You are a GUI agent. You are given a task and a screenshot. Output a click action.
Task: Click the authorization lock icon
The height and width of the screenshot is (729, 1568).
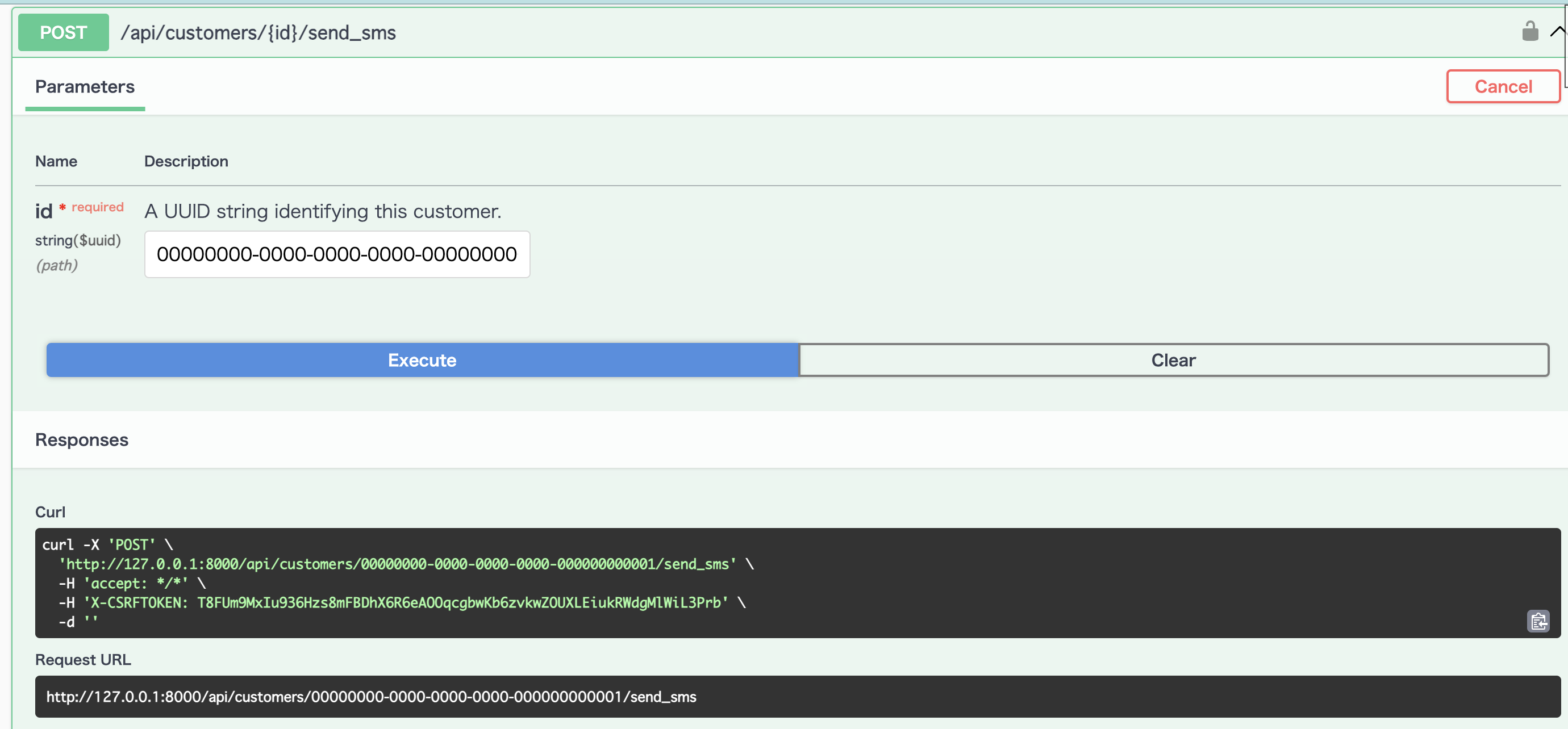[1529, 31]
